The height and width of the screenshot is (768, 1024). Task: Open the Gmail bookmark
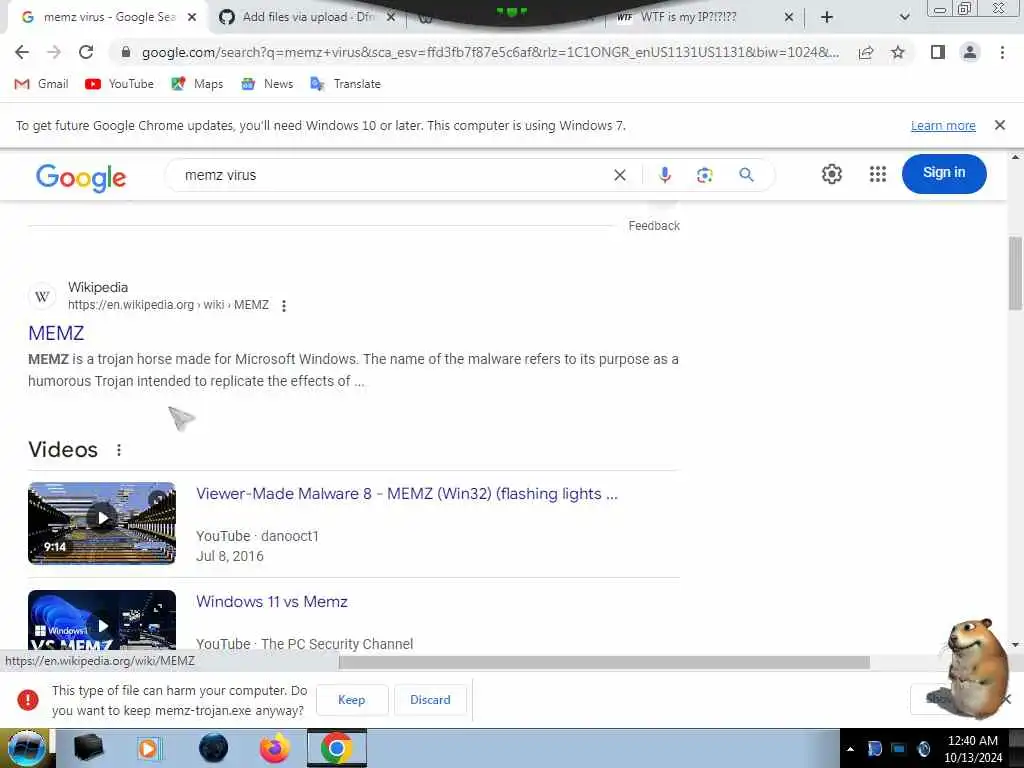[41, 84]
